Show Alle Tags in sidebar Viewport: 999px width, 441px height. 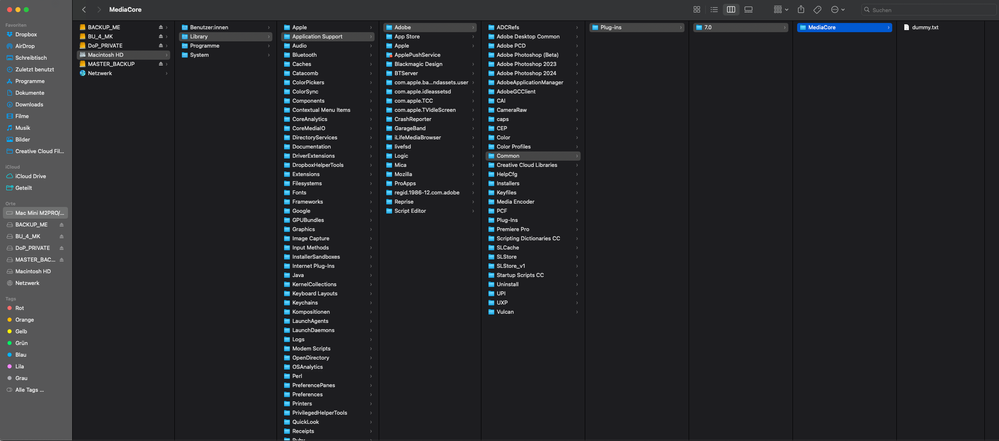click(29, 389)
